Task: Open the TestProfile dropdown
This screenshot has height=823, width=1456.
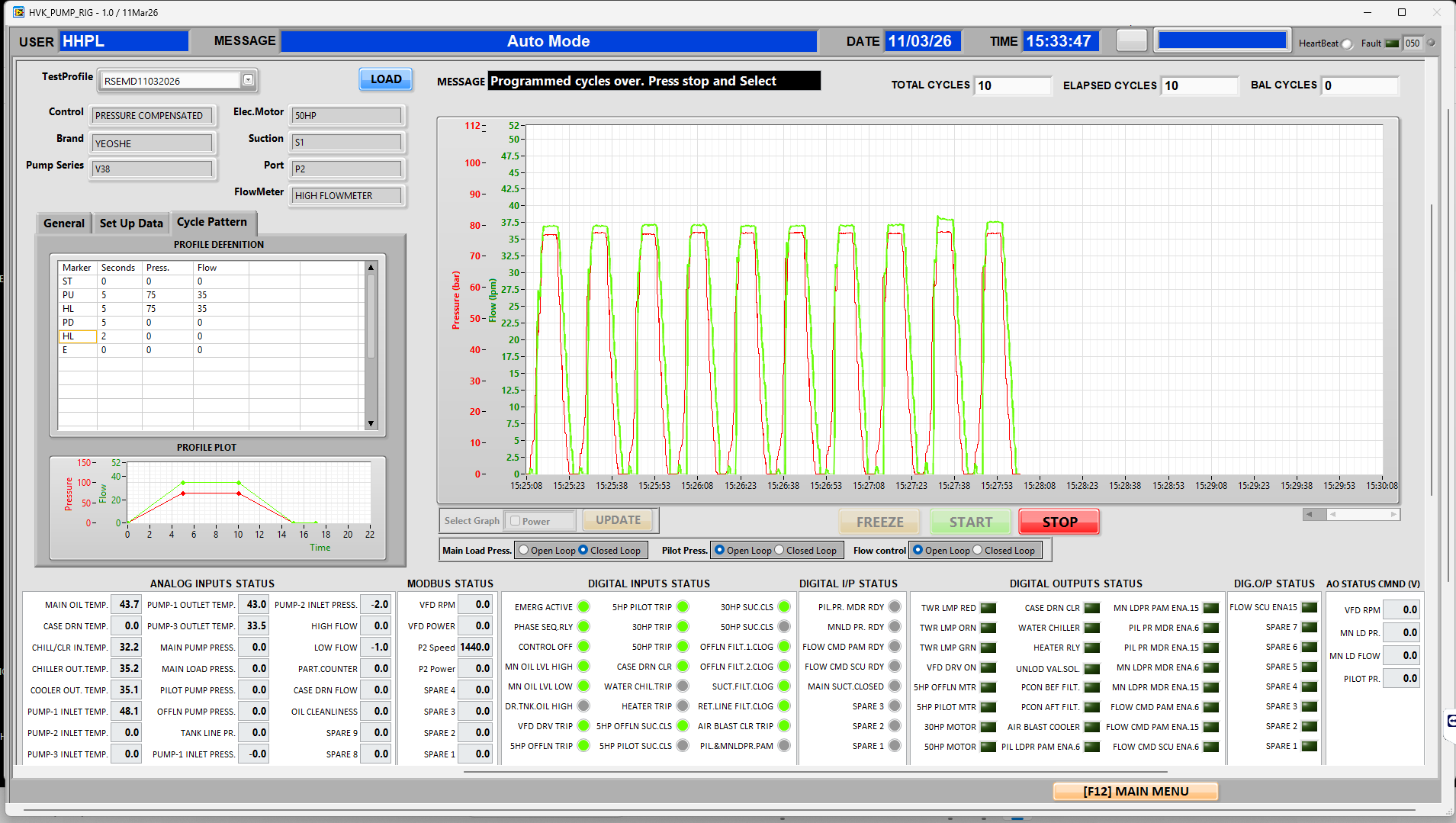Action: click(248, 80)
